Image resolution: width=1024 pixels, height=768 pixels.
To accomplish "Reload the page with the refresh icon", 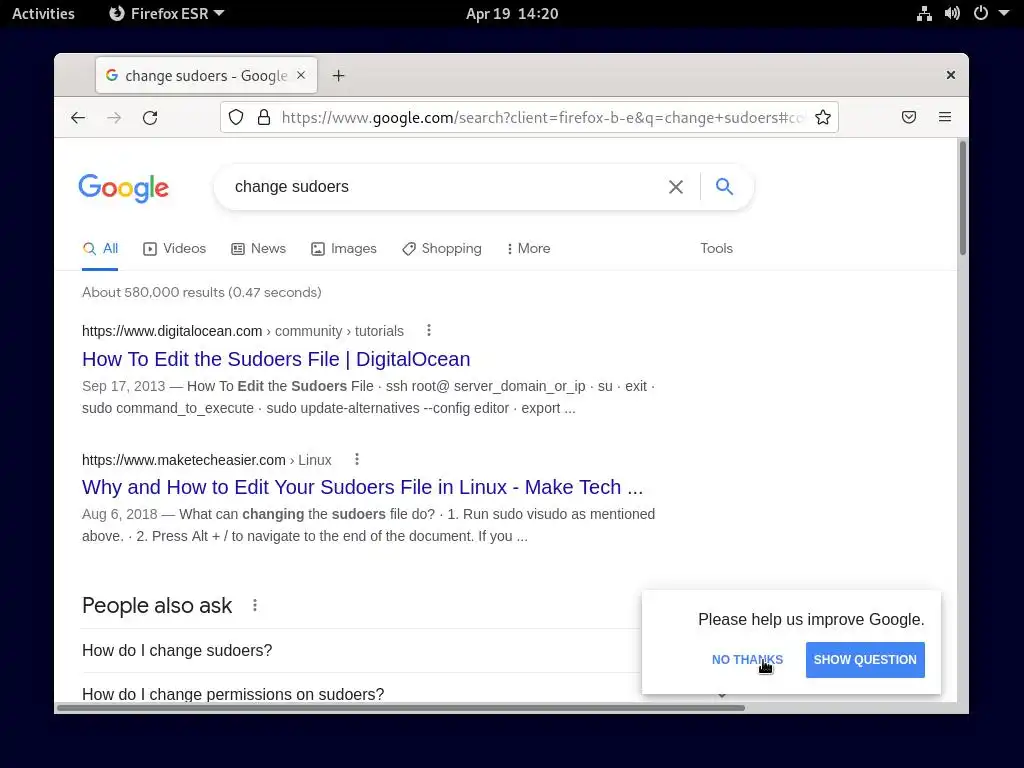I will coord(150,118).
